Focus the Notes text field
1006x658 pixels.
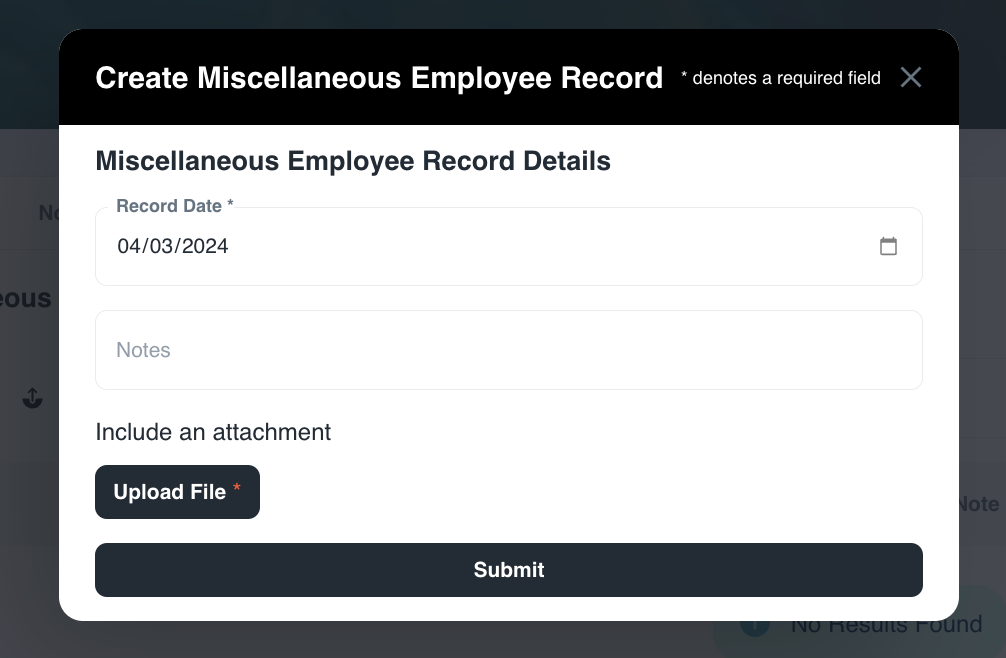(508, 350)
